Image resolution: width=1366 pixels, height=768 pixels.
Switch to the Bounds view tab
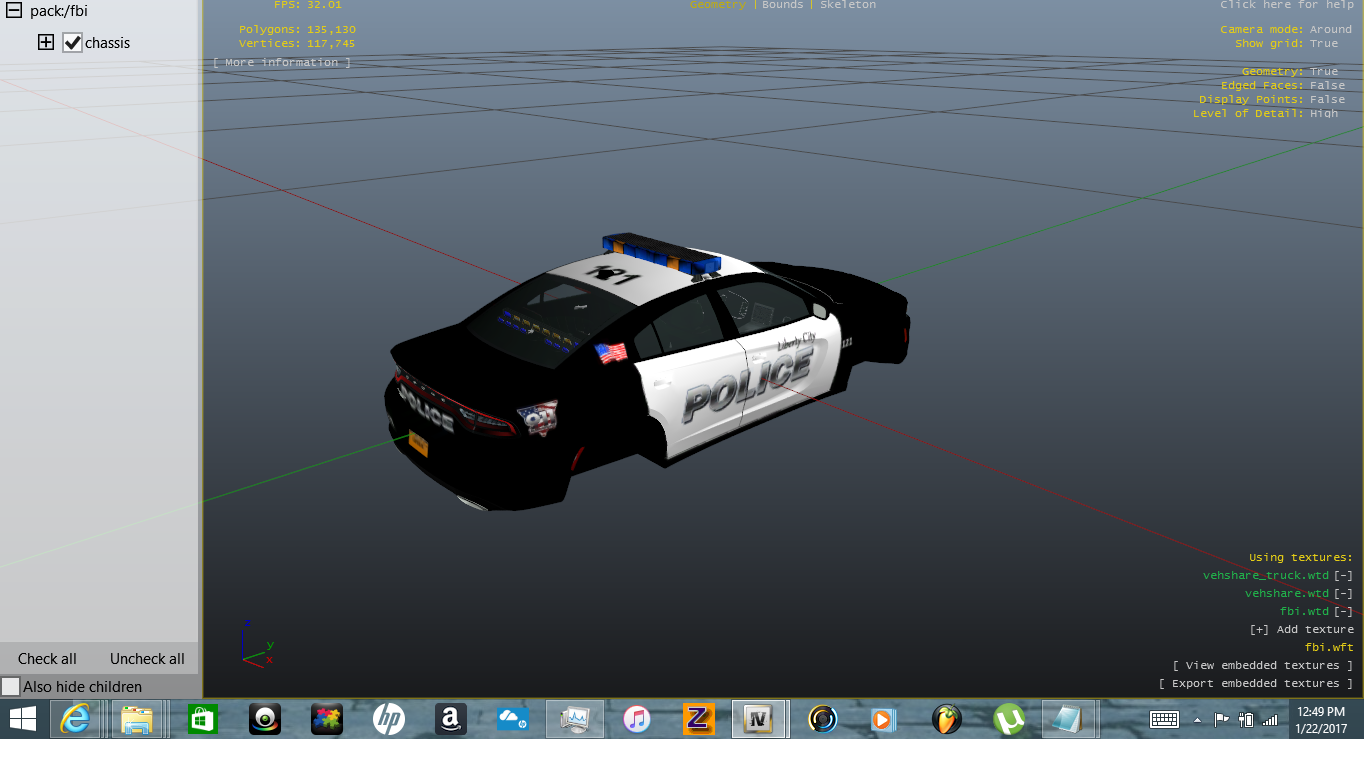(782, 5)
